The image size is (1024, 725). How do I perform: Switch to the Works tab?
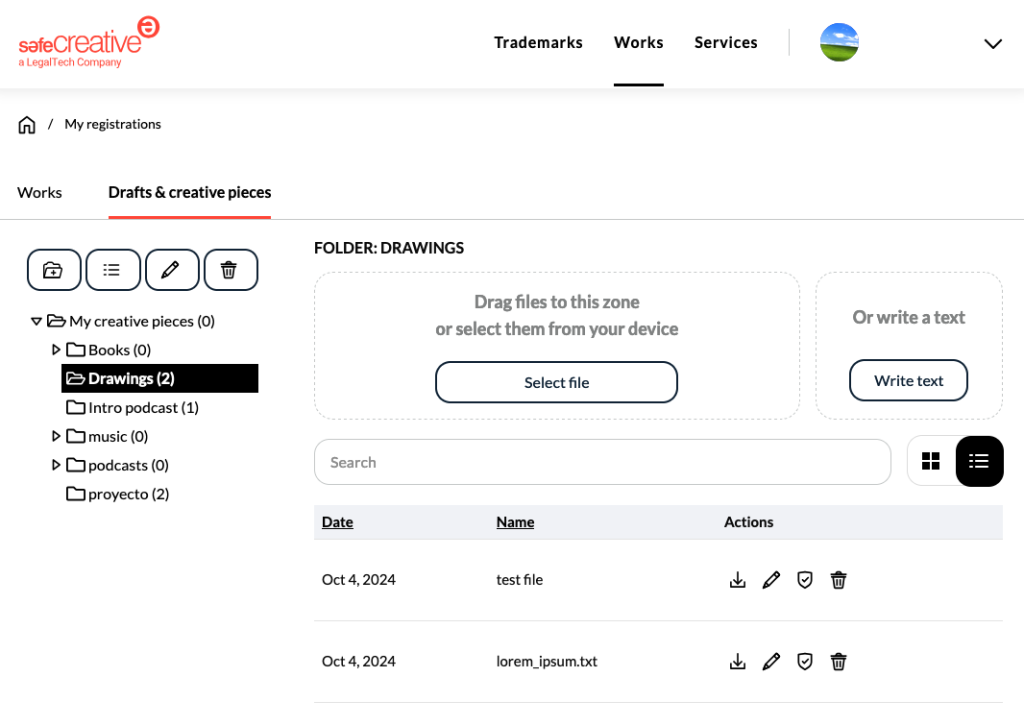pyautogui.click(x=40, y=192)
